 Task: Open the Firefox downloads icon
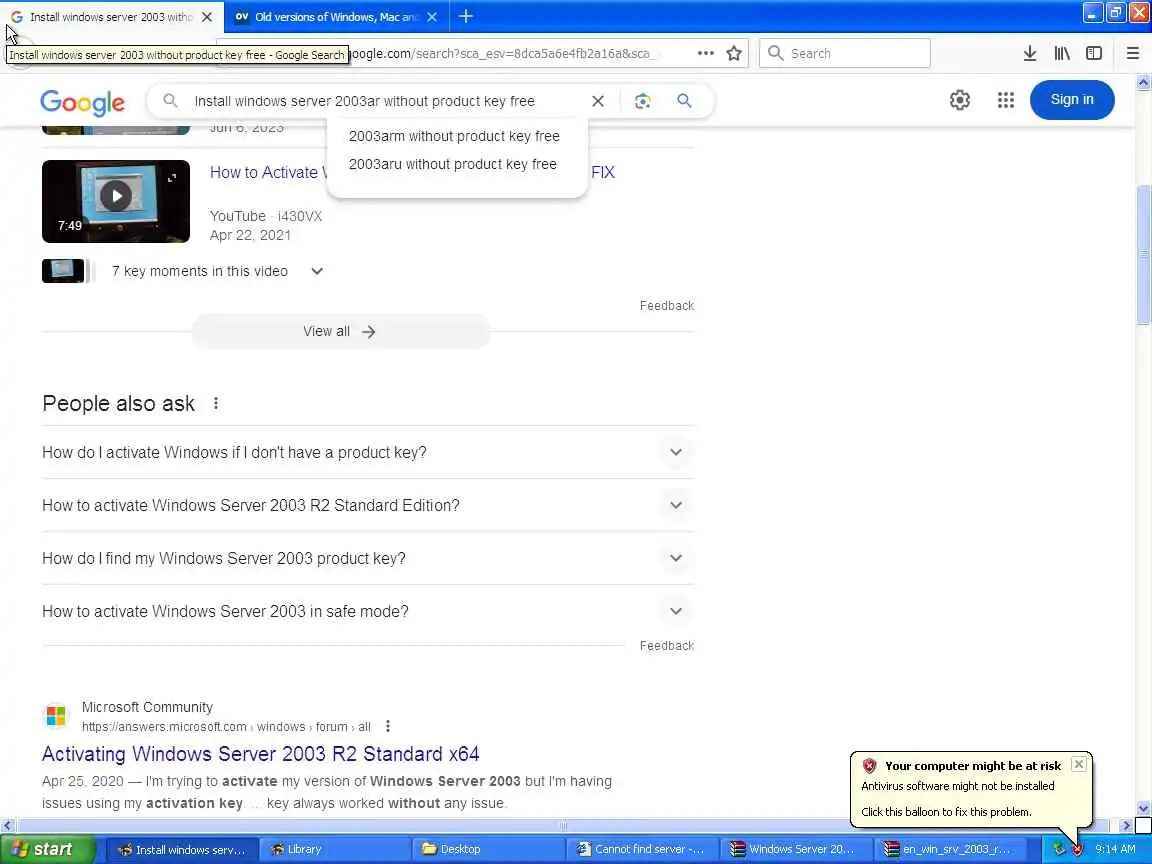click(1029, 53)
